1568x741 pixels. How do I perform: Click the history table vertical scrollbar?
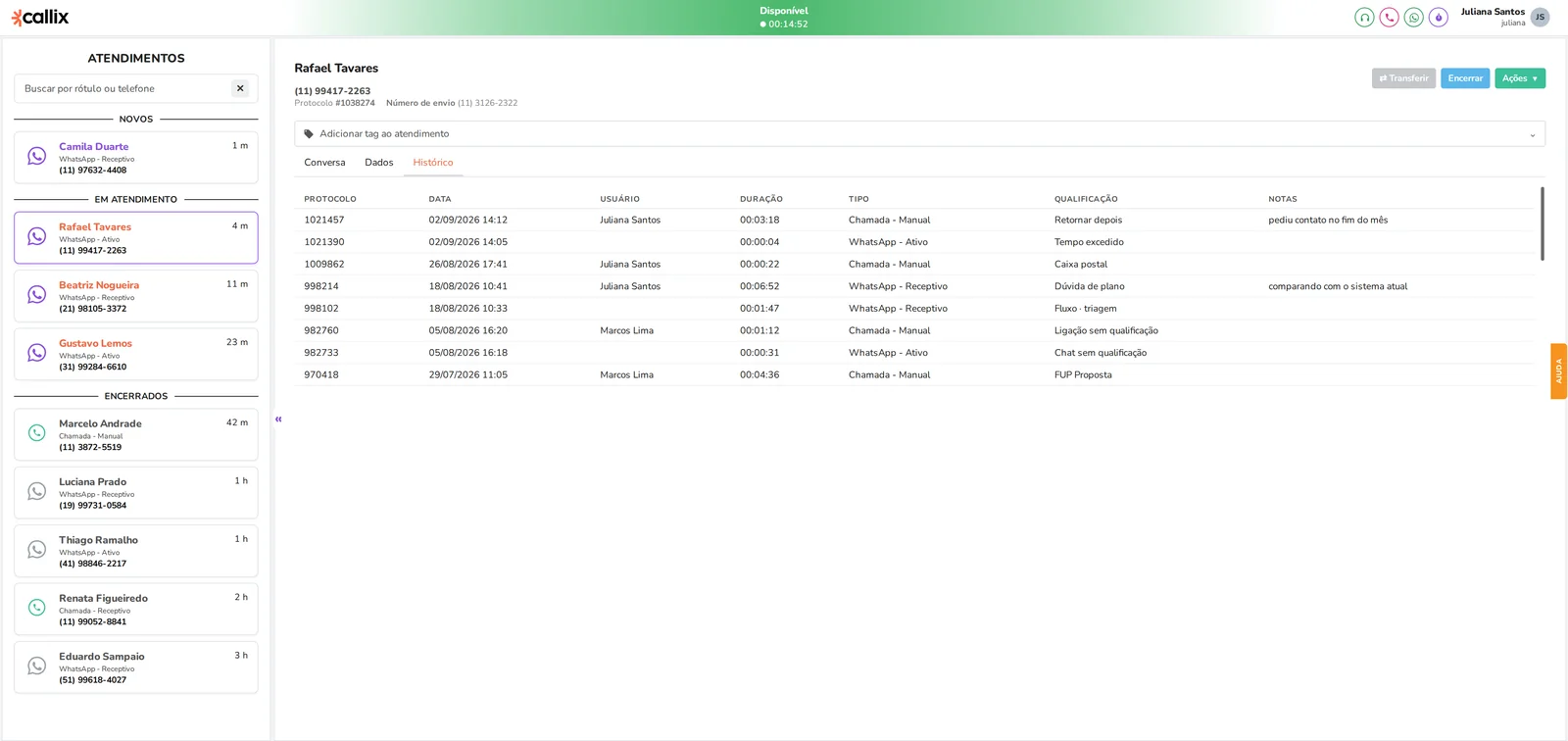(x=1542, y=223)
